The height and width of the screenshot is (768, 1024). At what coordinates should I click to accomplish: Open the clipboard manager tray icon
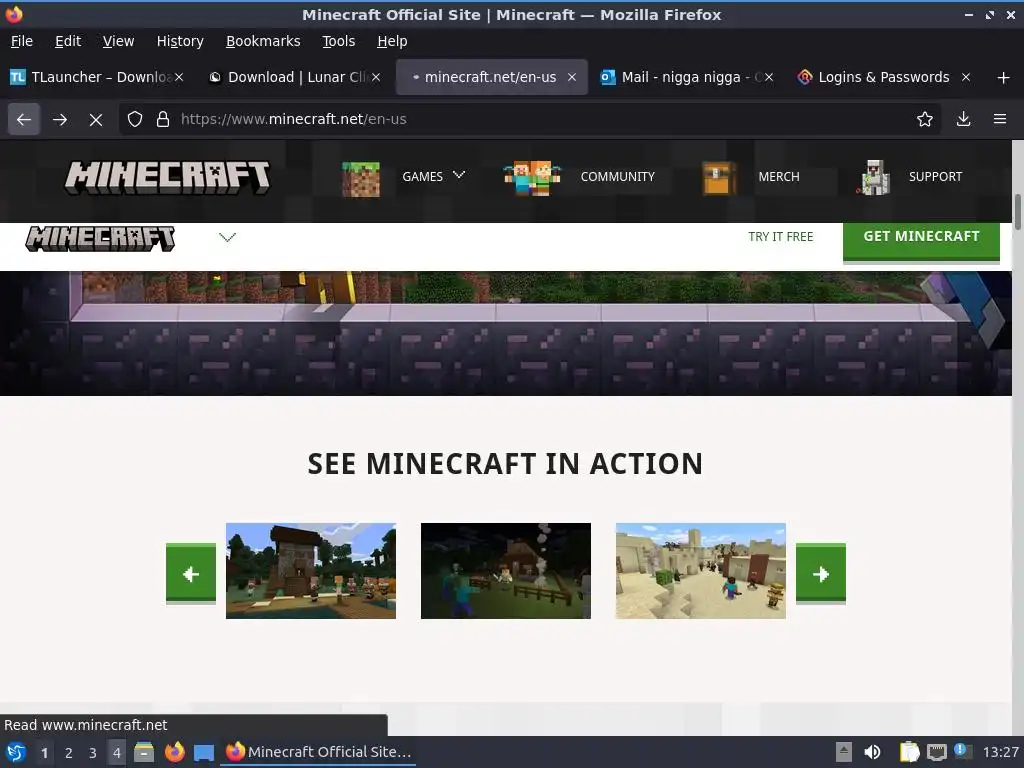tap(909, 752)
